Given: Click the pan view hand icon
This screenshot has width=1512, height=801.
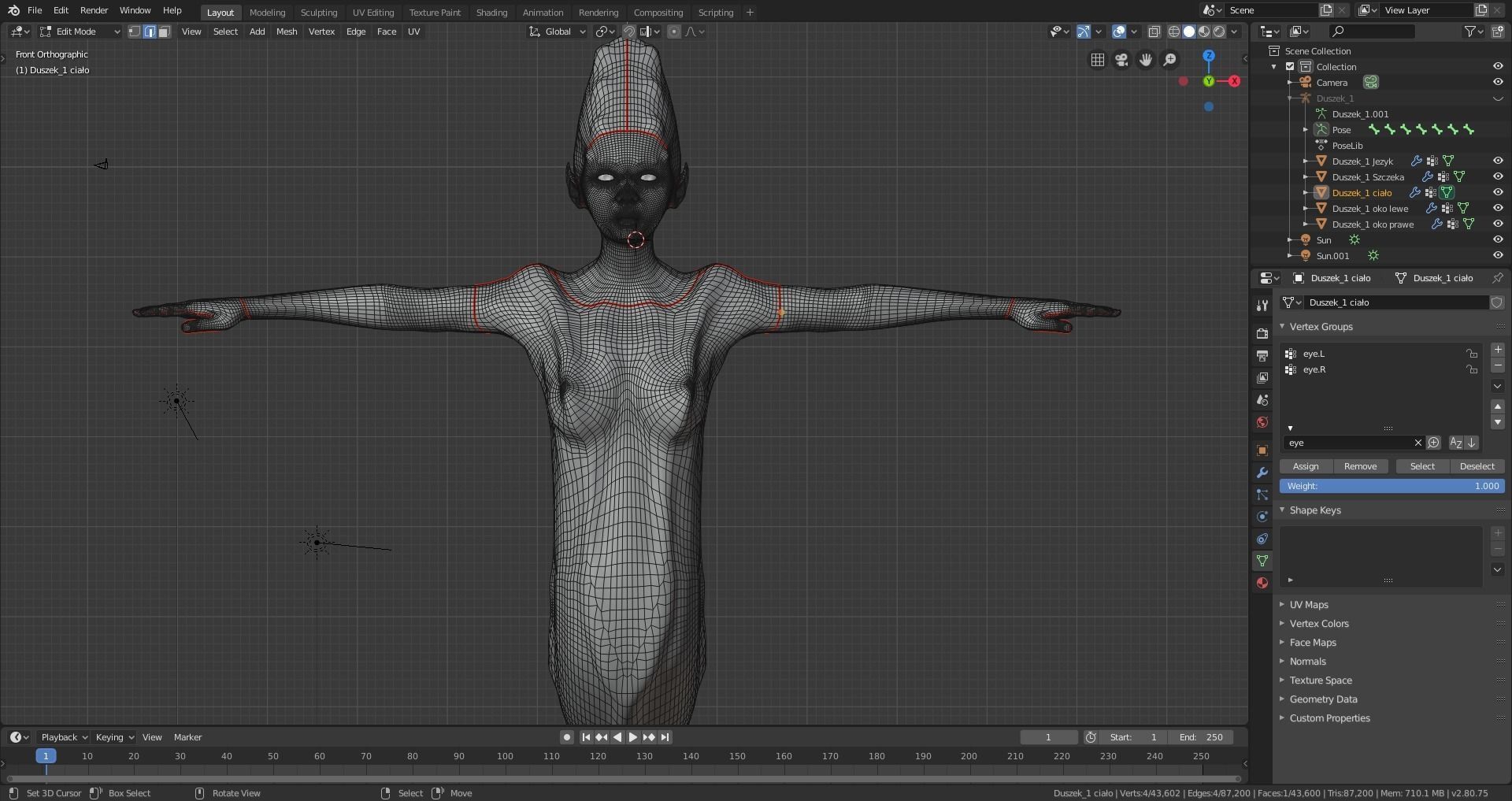Looking at the screenshot, I should tap(1146, 60).
